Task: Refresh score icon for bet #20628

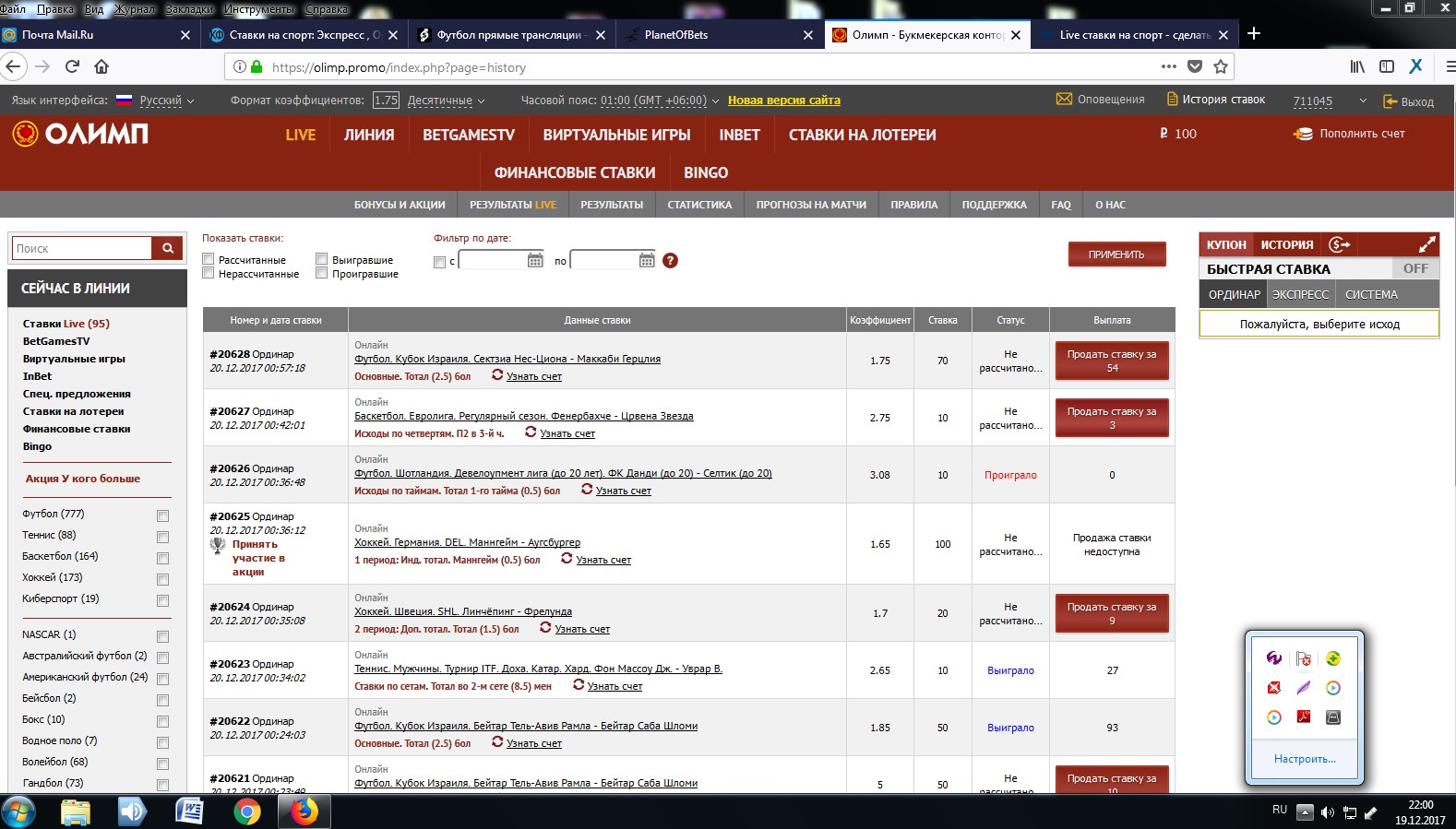Action: click(x=497, y=375)
